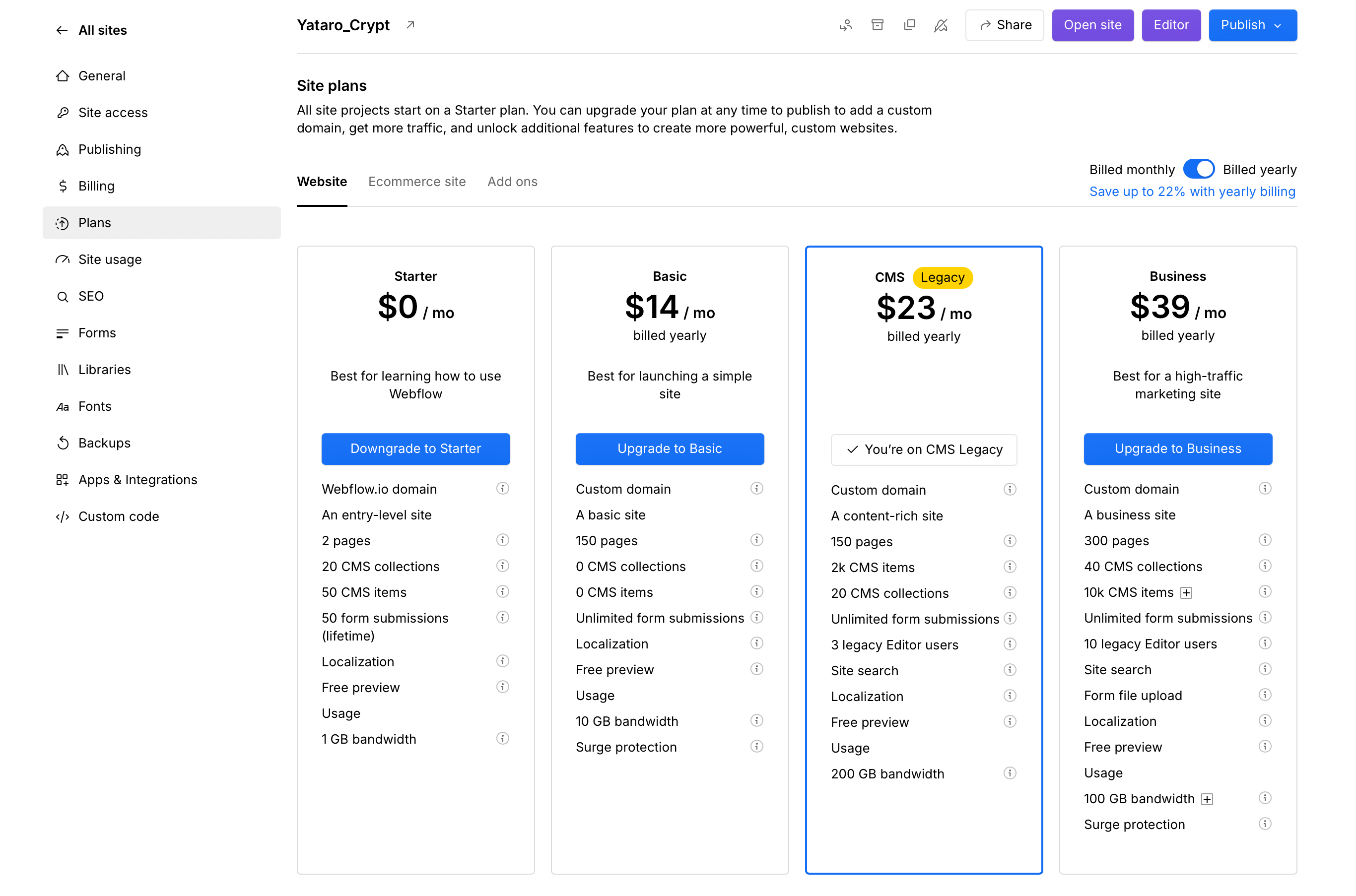The image size is (1356, 896).
Task: Expand the plus icon beside 10k CMS items
Action: click(1186, 592)
